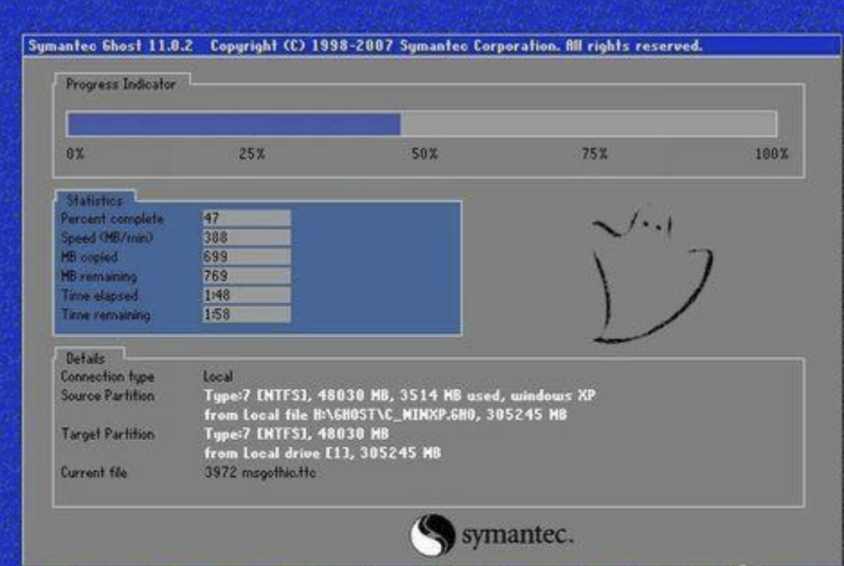Select the Percent complete value field
Viewport: 844px width, 566px height.
[x=246, y=218]
